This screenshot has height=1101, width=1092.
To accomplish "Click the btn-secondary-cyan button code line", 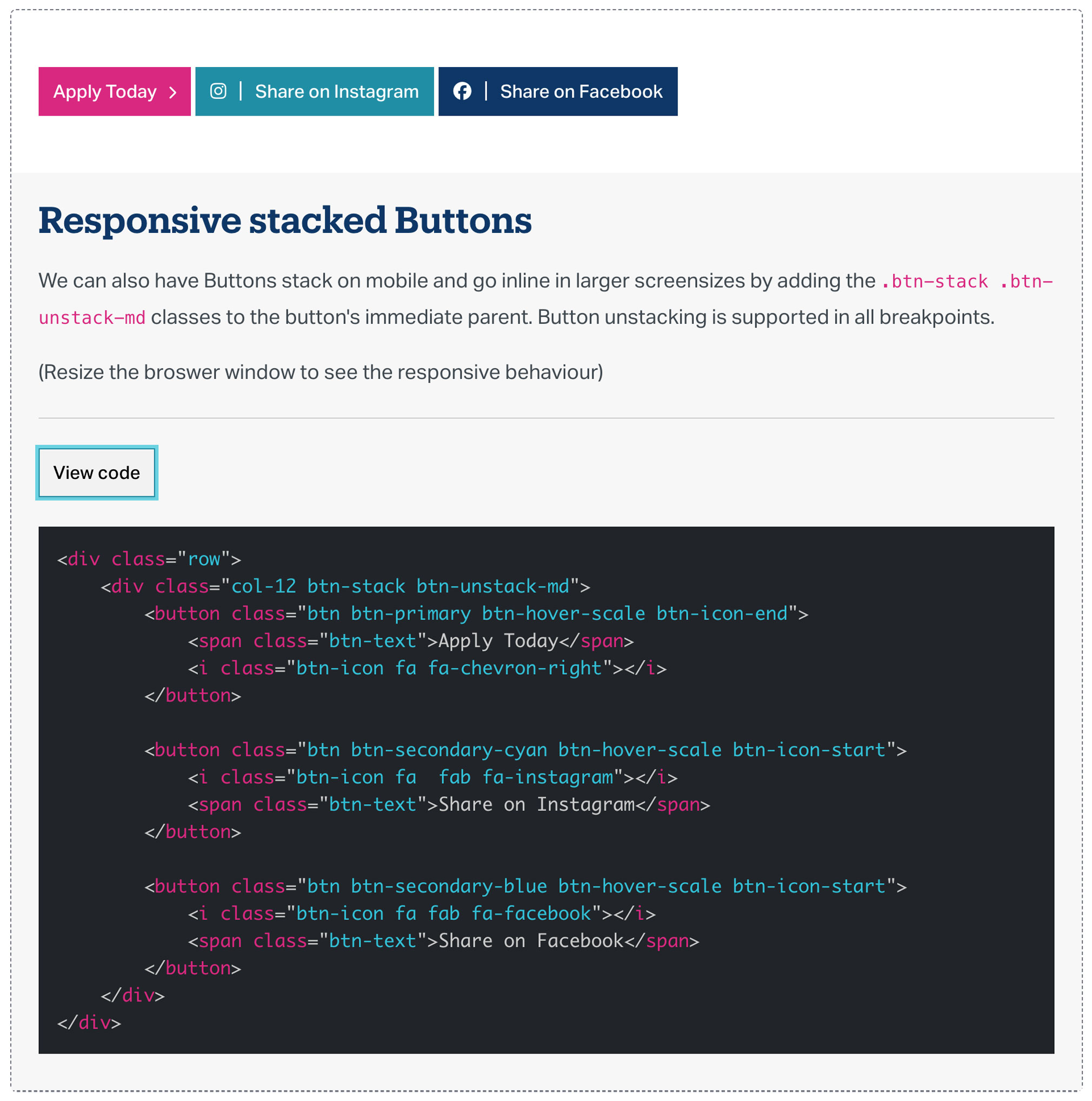I will pyautogui.click(x=525, y=750).
